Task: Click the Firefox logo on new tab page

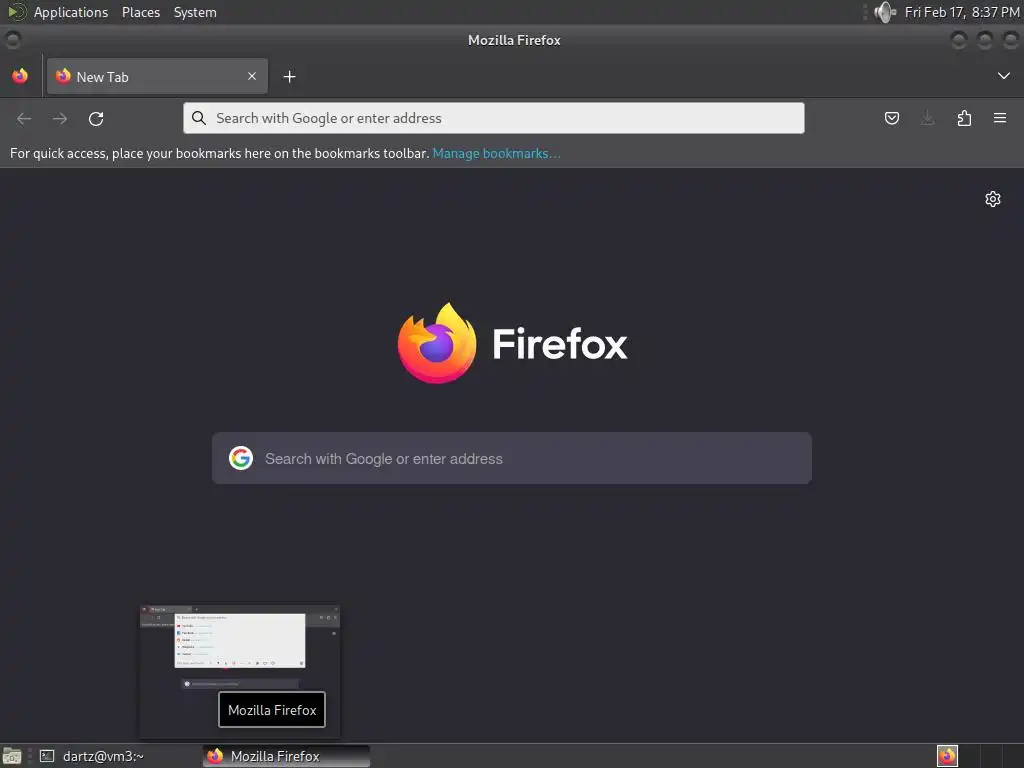Action: point(437,344)
